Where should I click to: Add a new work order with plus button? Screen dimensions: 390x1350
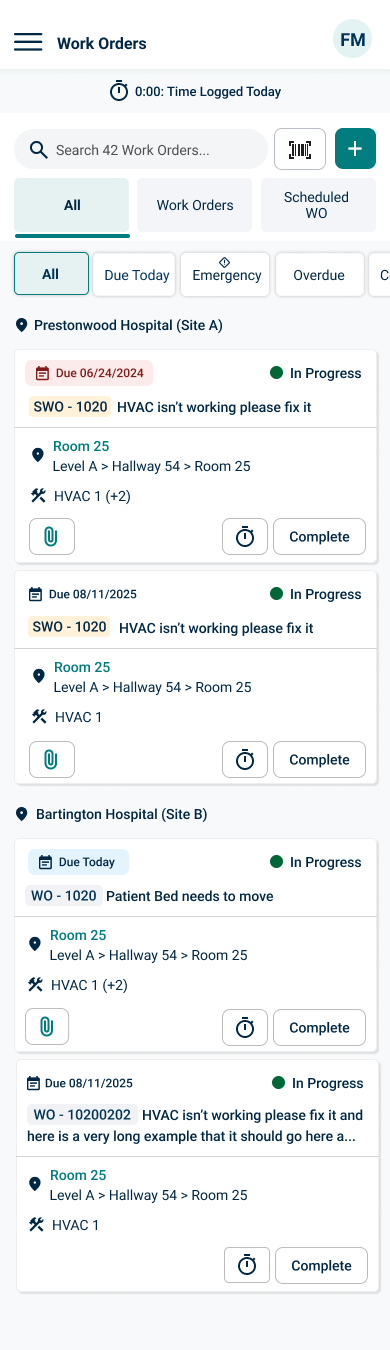click(x=355, y=149)
